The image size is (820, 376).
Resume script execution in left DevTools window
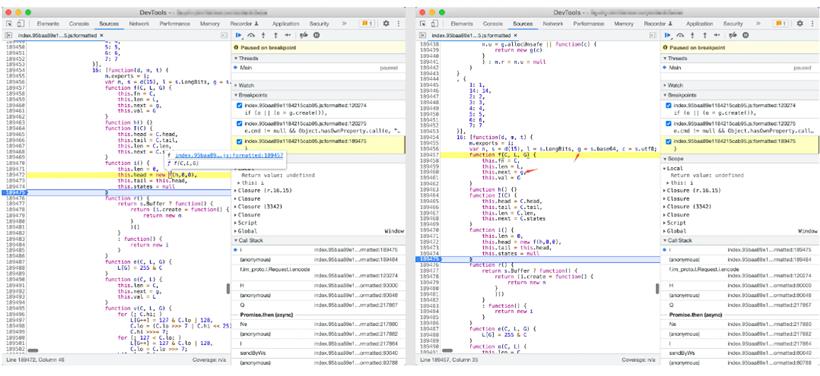[238, 35]
